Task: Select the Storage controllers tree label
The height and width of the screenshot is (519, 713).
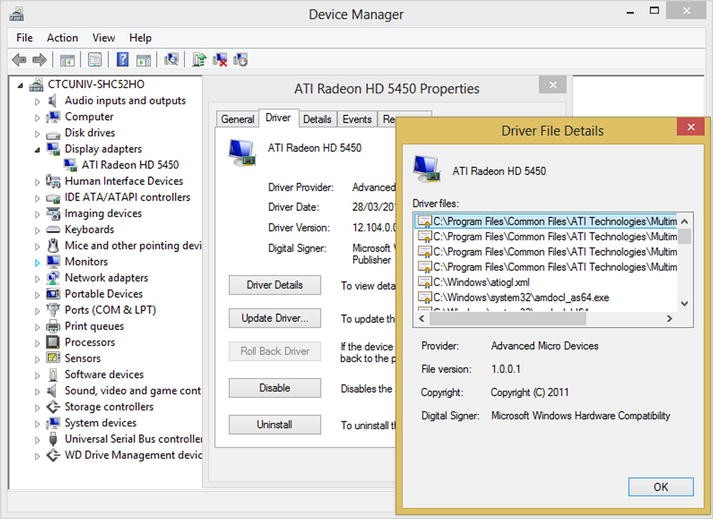Action: [x=109, y=407]
